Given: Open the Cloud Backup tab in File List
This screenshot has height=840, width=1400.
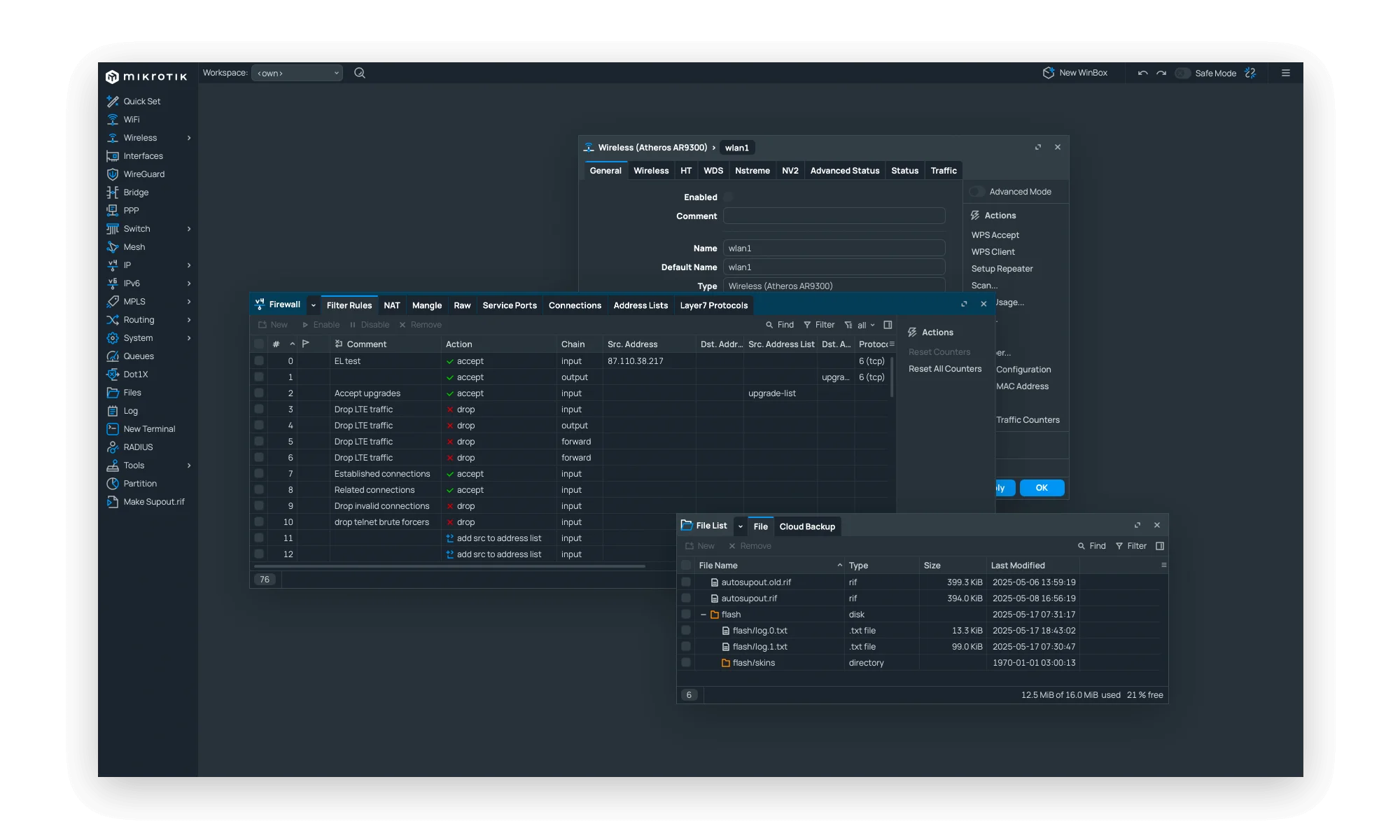Looking at the screenshot, I should point(806,526).
